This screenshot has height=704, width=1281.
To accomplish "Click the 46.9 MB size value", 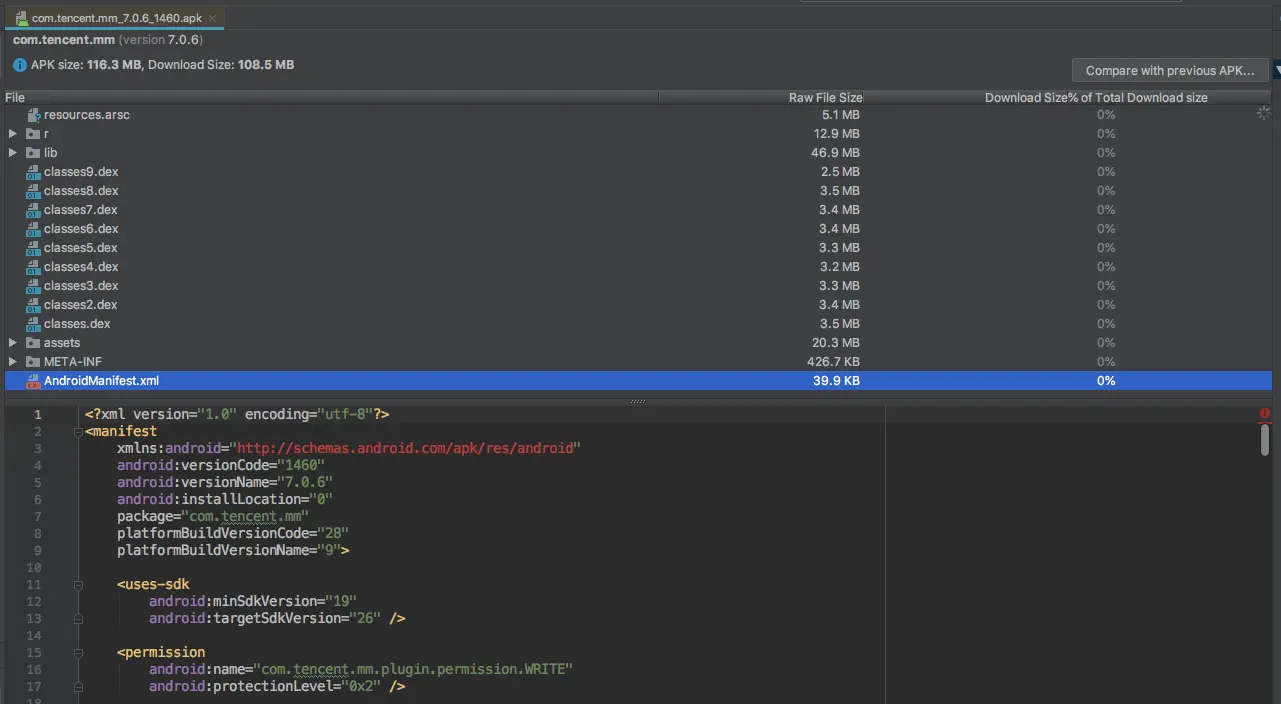I will click(x=835, y=153).
